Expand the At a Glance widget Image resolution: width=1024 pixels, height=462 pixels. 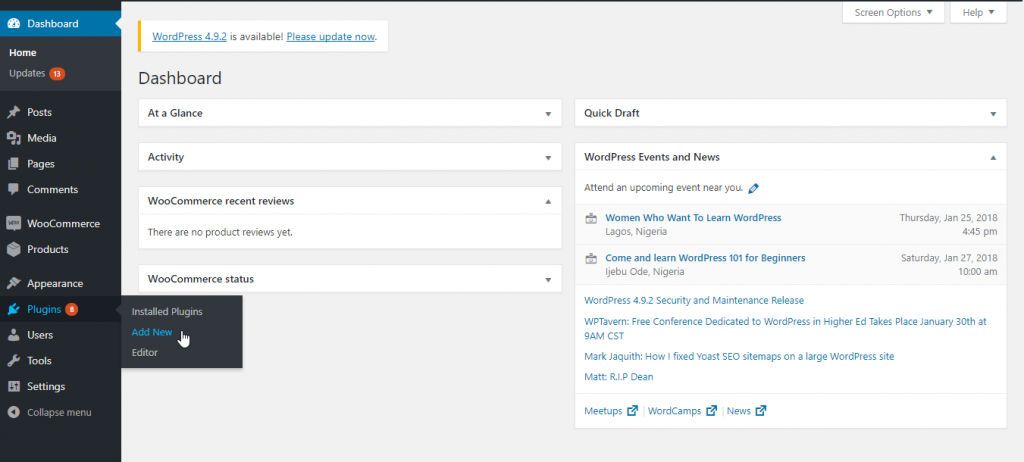548,114
